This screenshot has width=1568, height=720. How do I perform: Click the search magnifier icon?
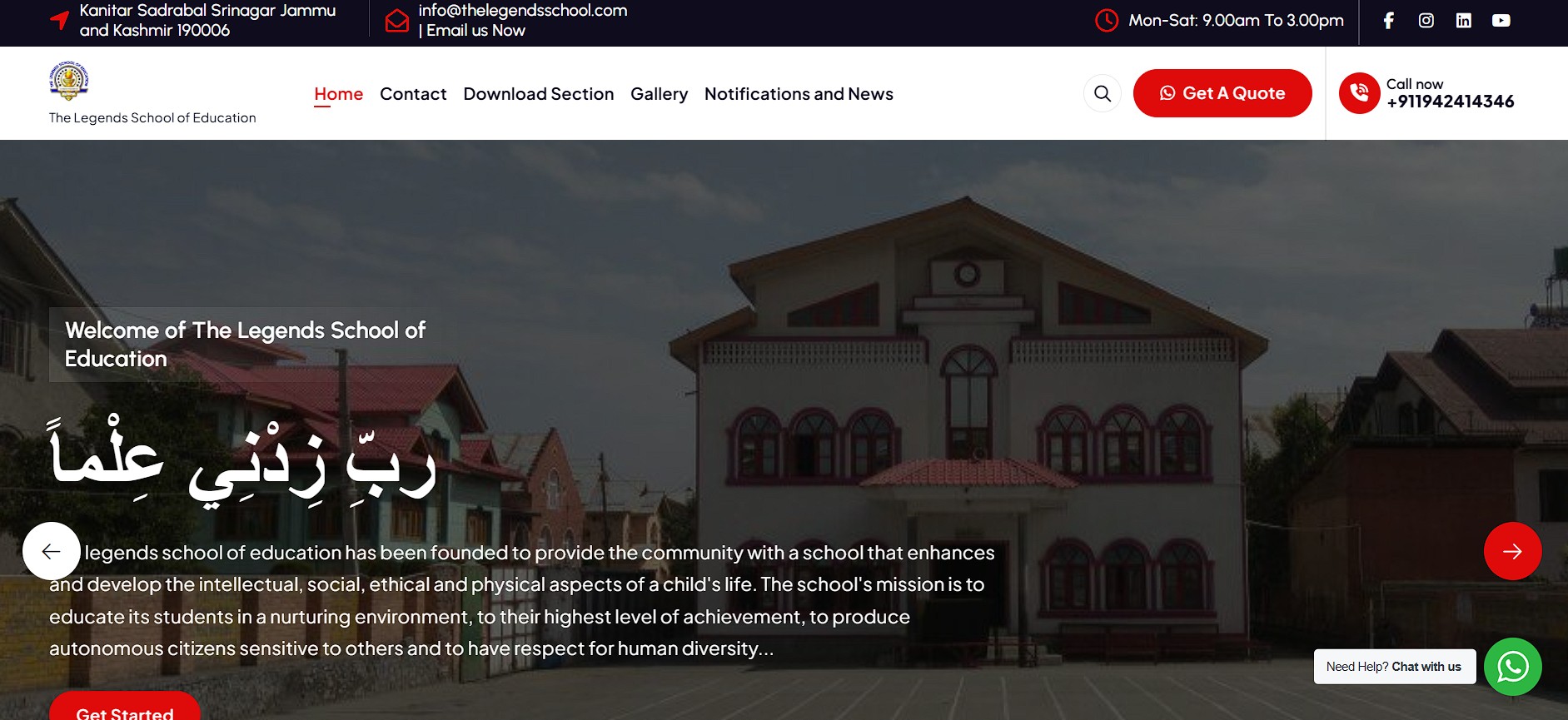coord(1103,93)
